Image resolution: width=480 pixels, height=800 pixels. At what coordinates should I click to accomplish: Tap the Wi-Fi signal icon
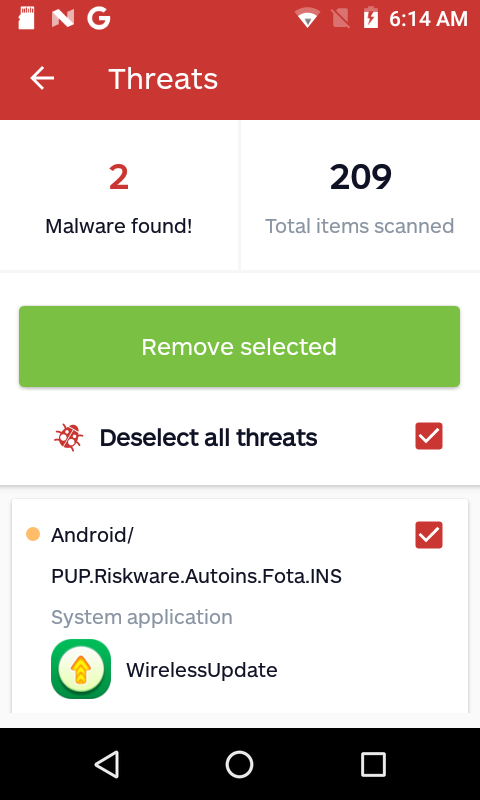point(308,19)
